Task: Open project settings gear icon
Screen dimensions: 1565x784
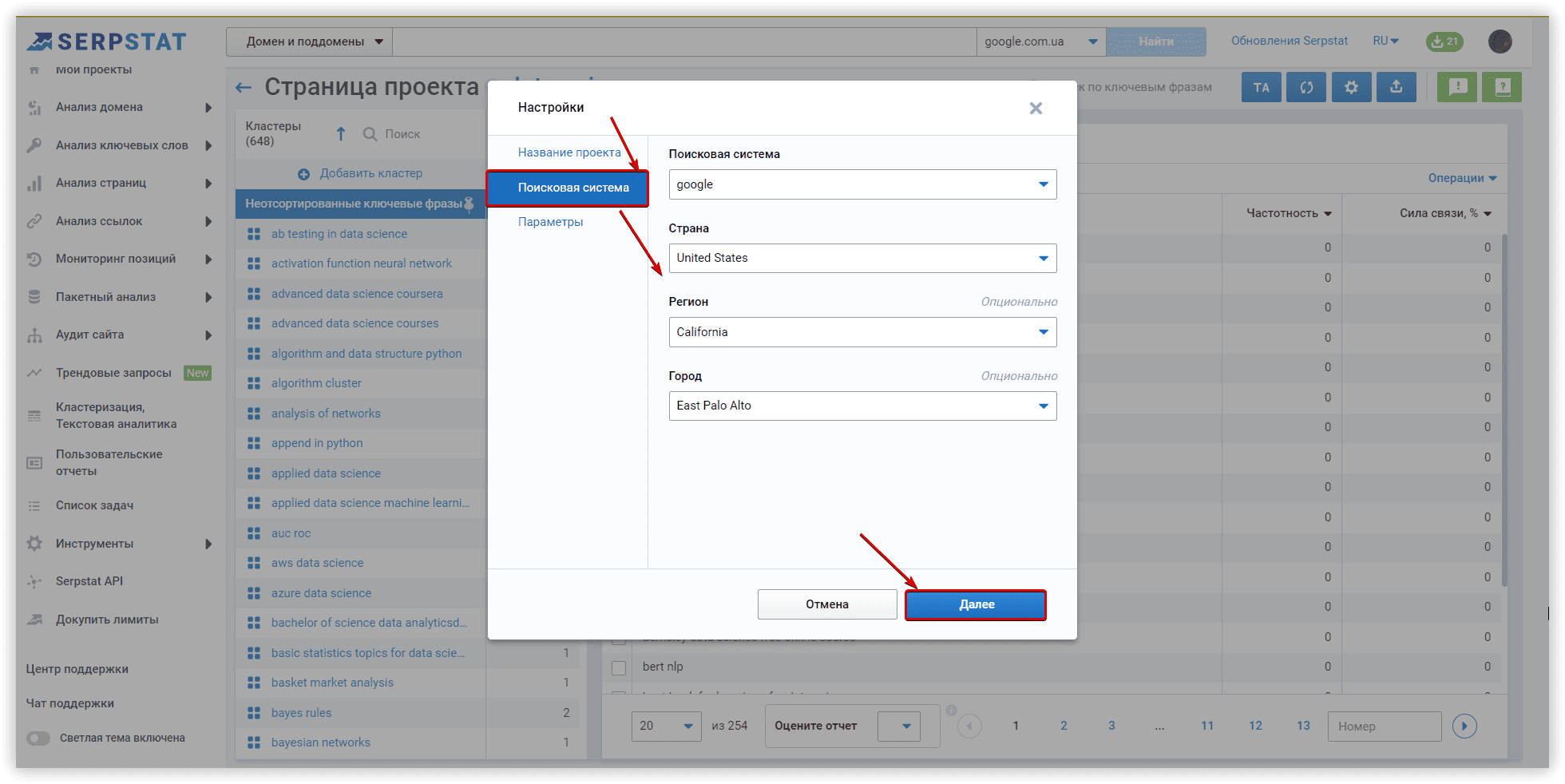Action: [x=1351, y=87]
